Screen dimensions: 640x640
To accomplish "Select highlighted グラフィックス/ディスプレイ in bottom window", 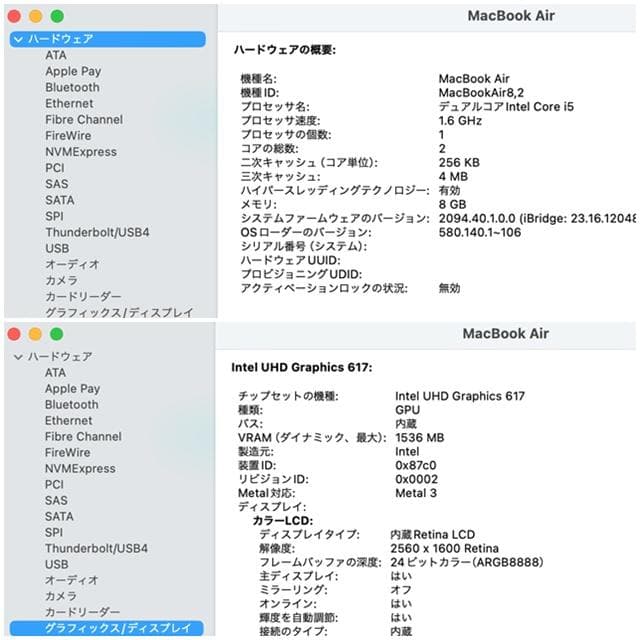I will [x=107, y=628].
